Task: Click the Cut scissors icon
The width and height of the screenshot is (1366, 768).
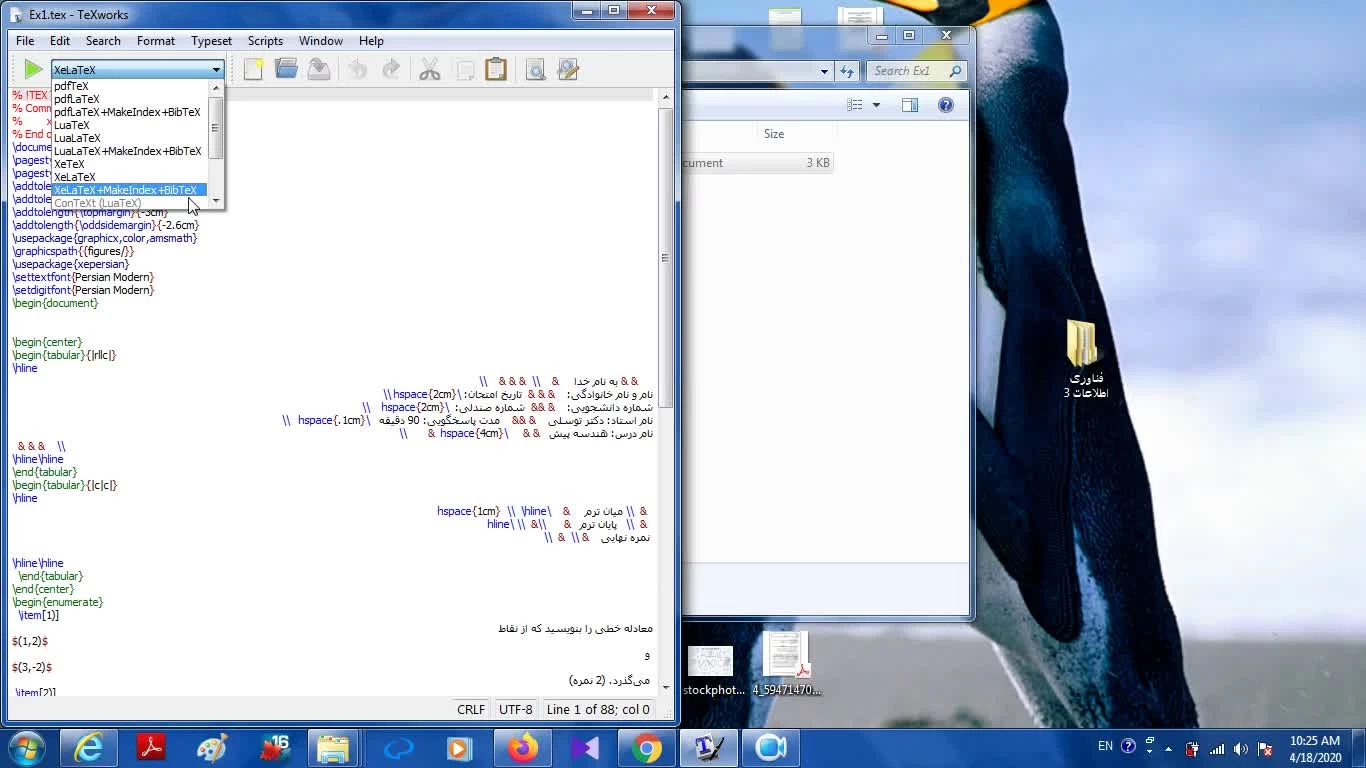Action: [430, 69]
